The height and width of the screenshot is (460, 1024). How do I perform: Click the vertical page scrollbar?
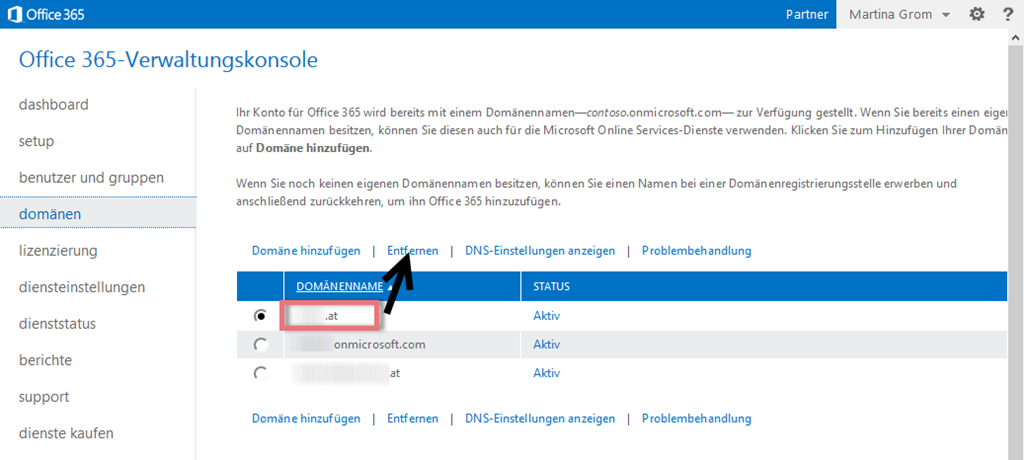tap(1018, 244)
